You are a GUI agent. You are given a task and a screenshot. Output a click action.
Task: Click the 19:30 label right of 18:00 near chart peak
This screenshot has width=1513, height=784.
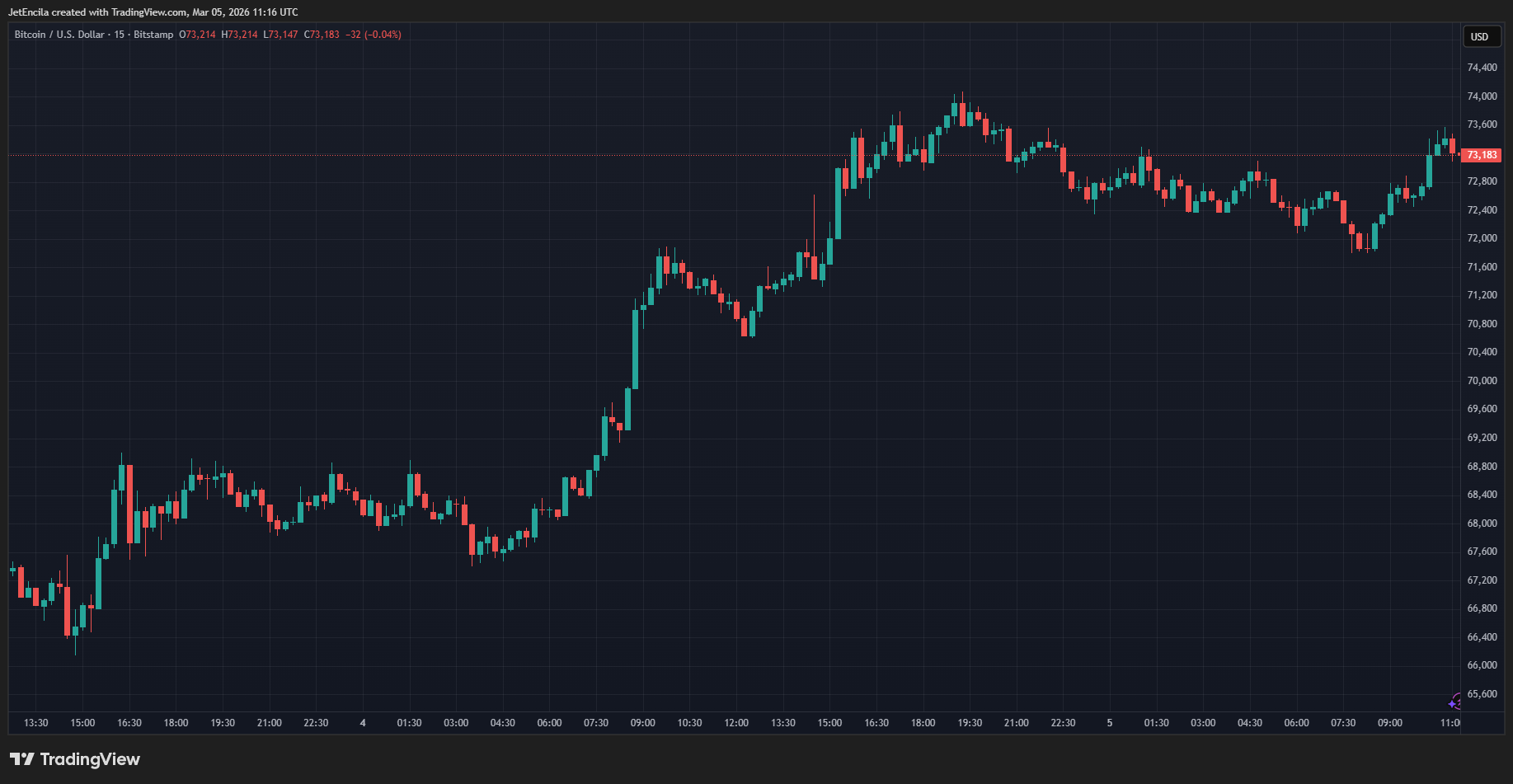coord(970,723)
